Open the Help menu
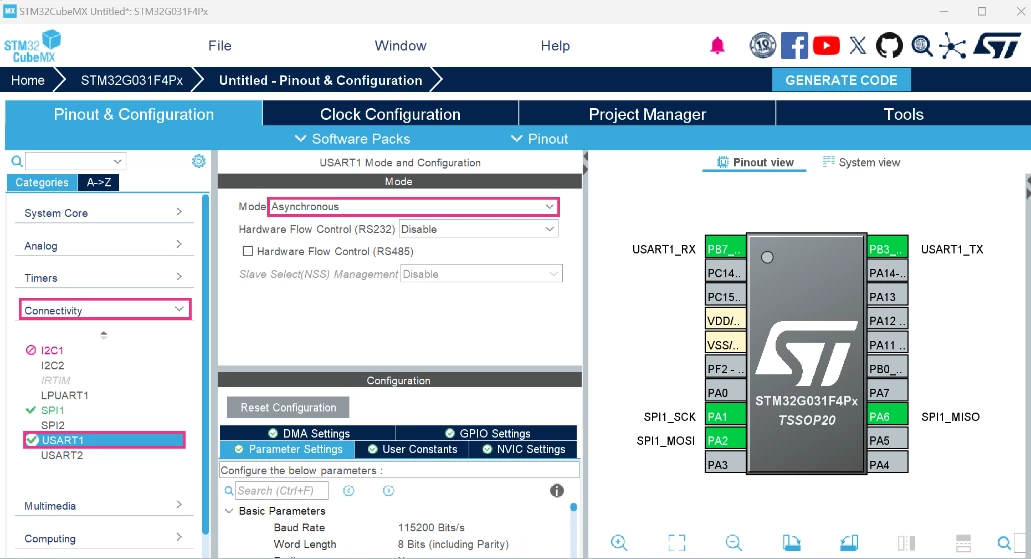1031x559 pixels. [x=555, y=45]
